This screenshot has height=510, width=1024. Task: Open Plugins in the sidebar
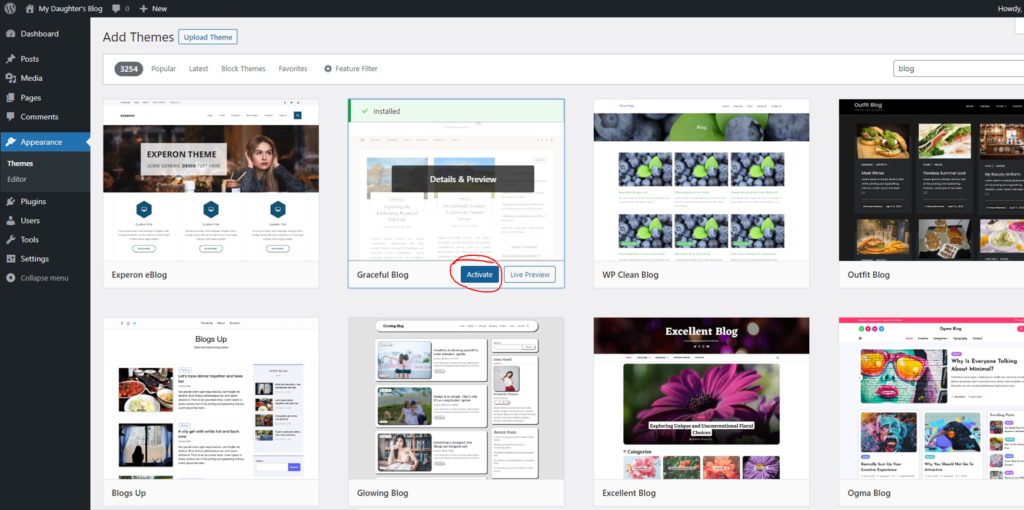[33, 201]
